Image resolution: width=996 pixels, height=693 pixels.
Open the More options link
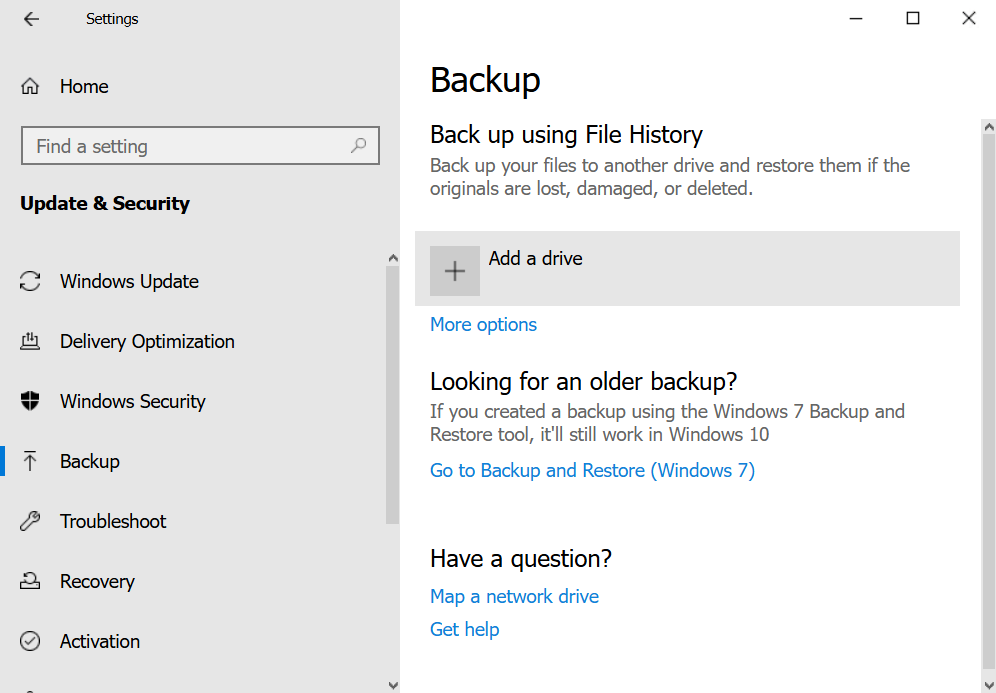(483, 325)
